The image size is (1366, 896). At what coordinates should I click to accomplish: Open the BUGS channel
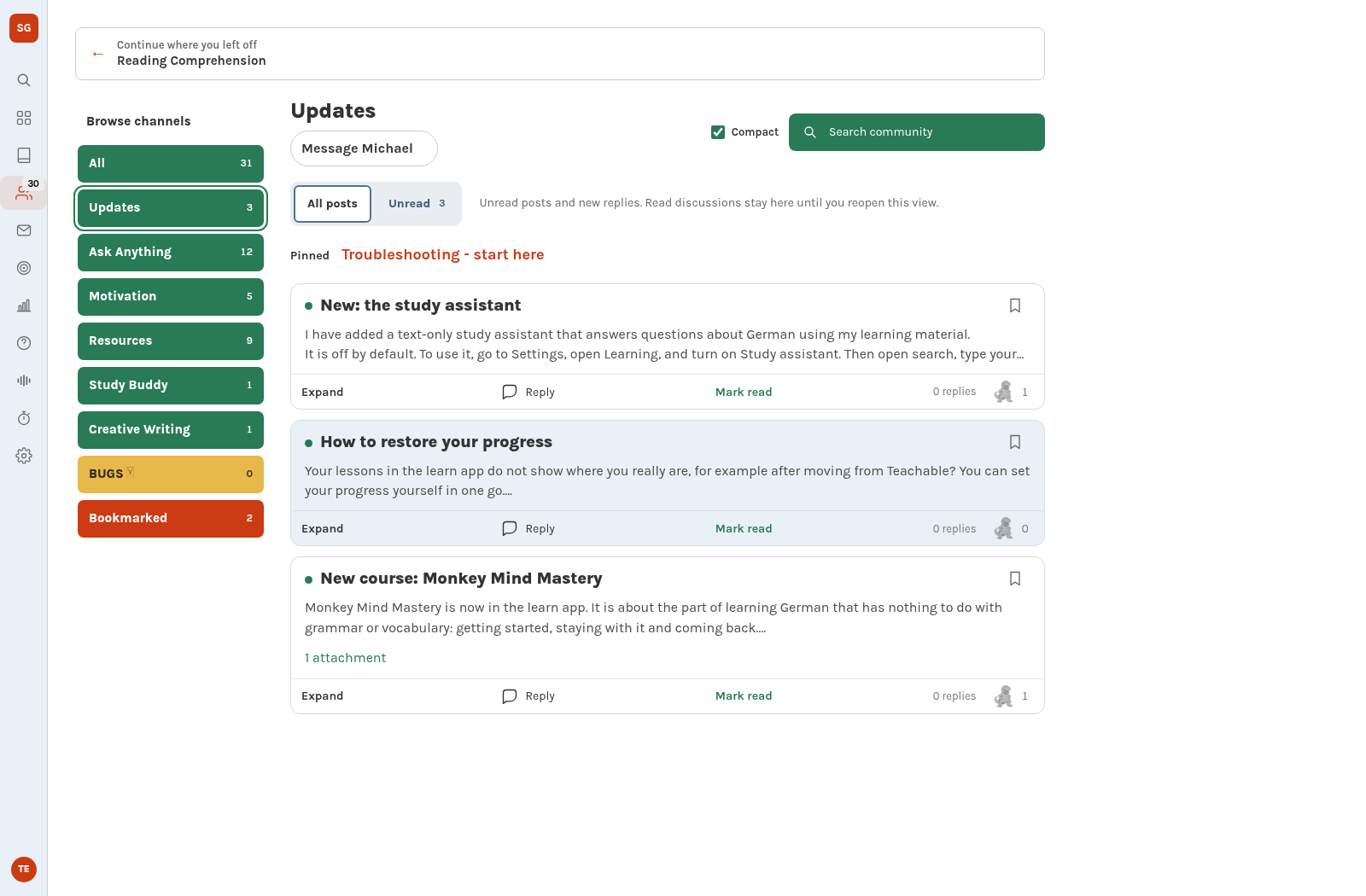[x=171, y=474]
